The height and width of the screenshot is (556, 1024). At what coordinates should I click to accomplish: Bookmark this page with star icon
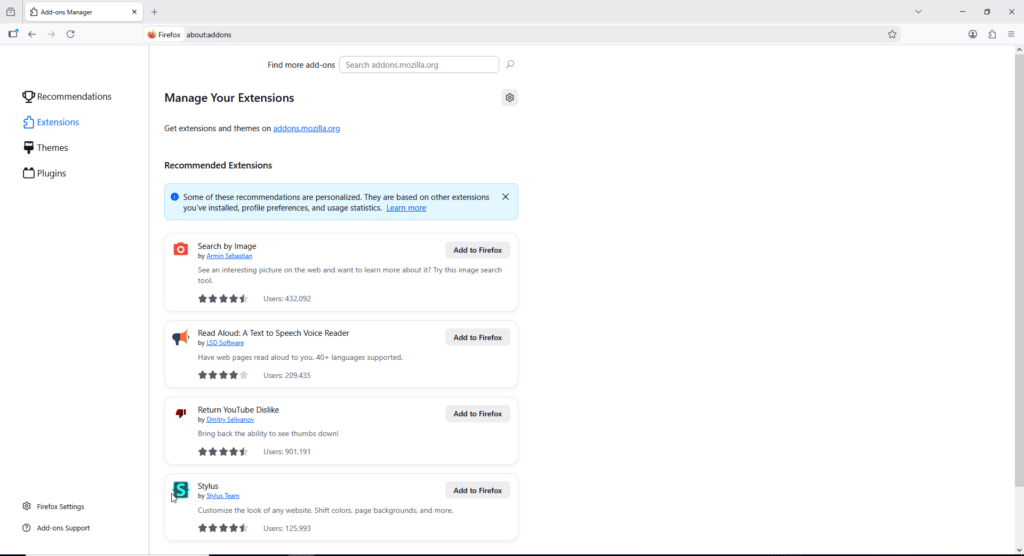(892, 34)
